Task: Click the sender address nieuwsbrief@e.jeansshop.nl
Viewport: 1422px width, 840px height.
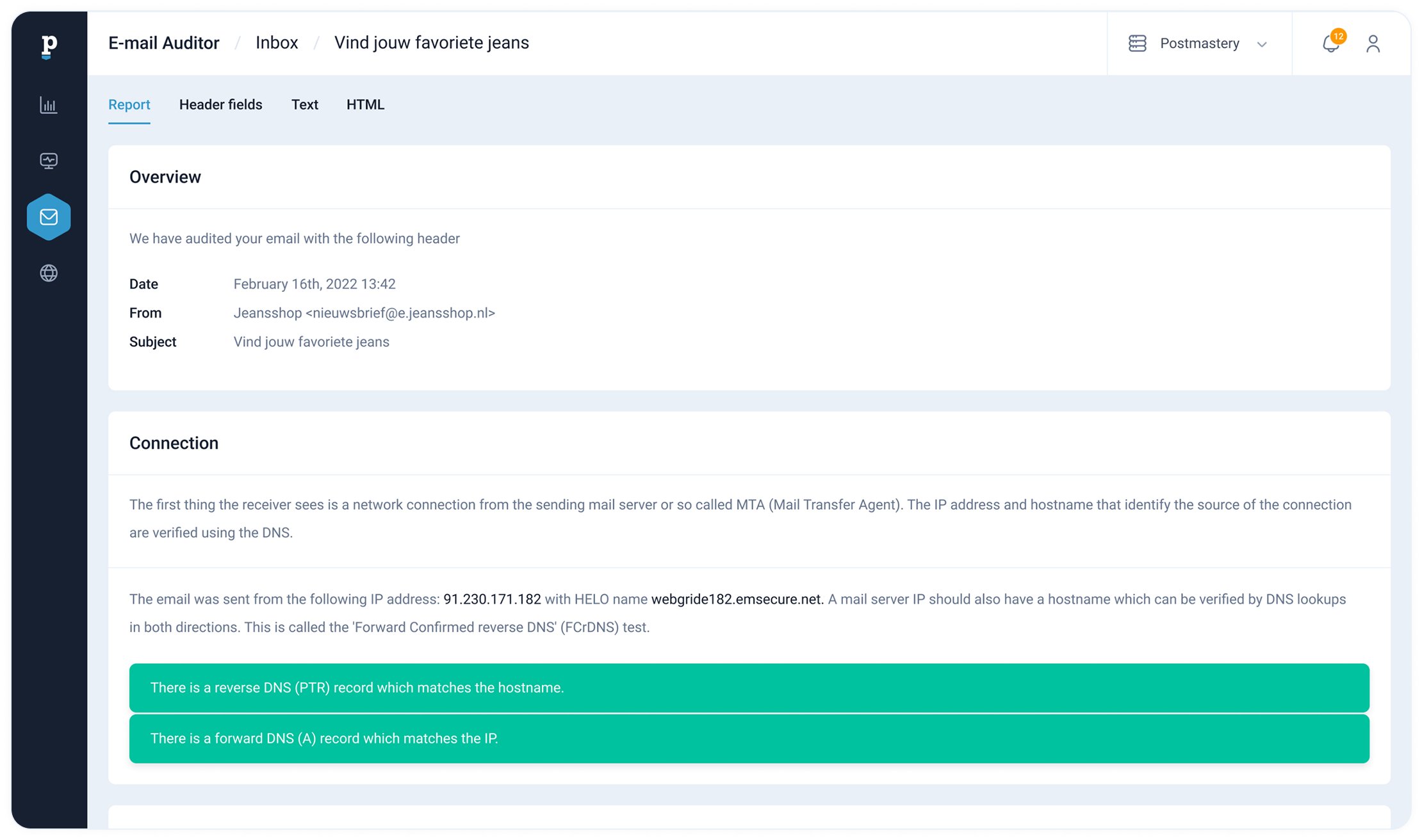Action: click(400, 313)
